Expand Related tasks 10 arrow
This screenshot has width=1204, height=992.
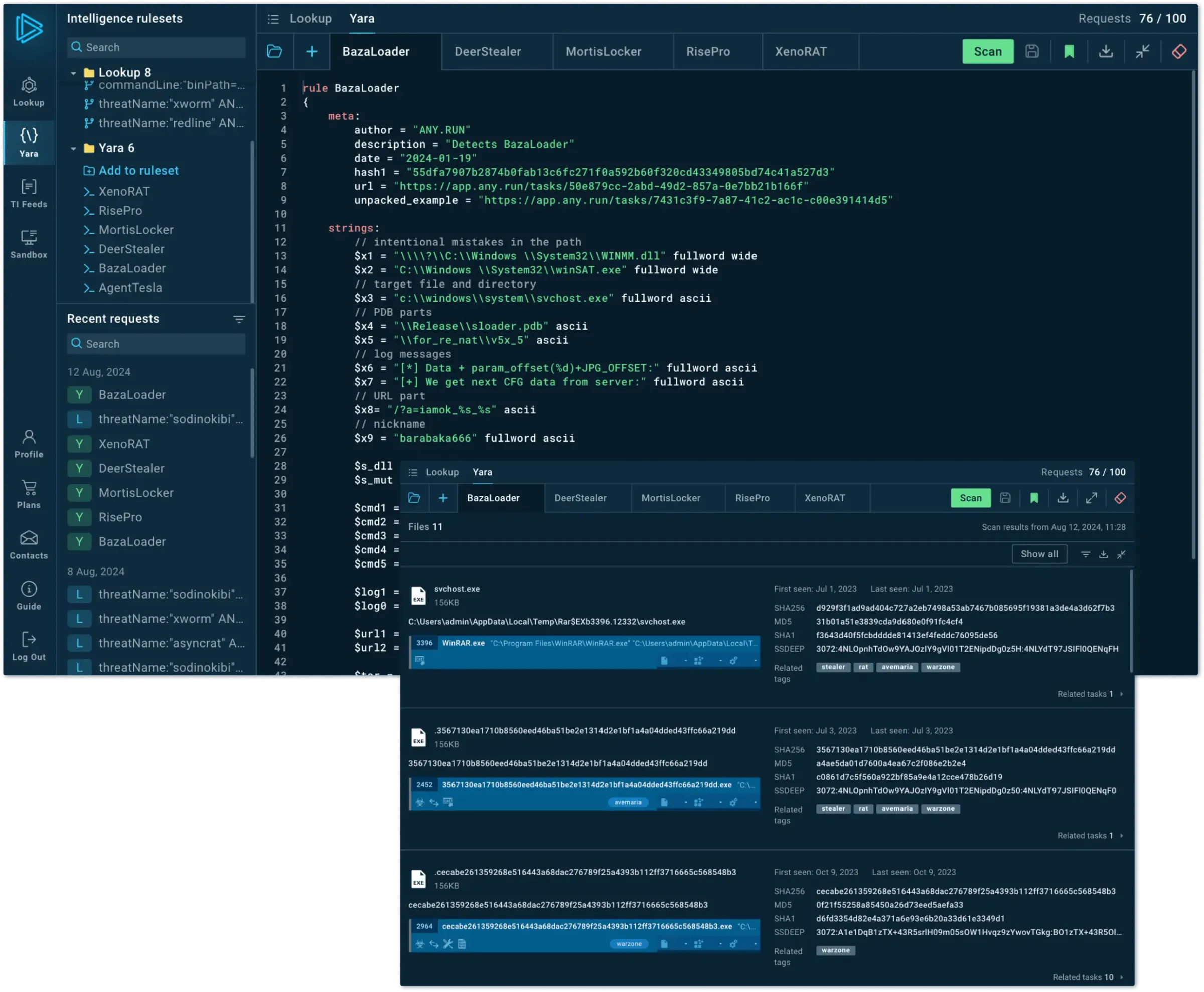pyautogui.click(x=1121, y=977)
